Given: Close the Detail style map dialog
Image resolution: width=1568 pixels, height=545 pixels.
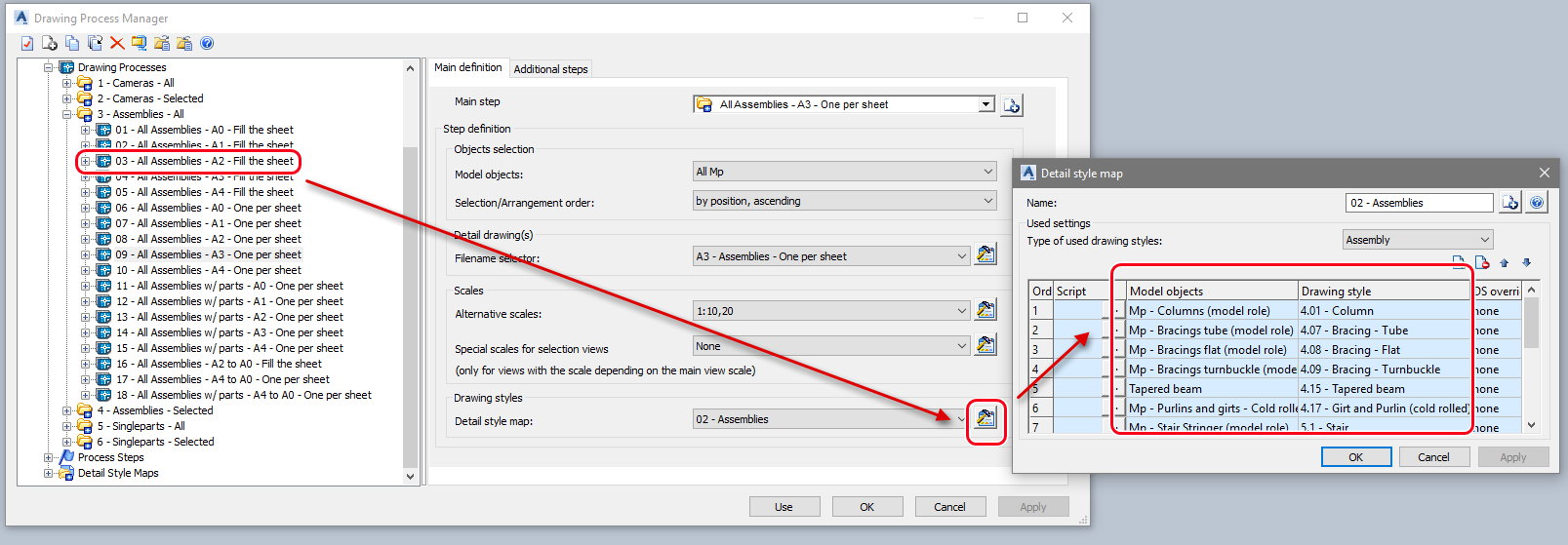Looking at the screenshot, I should pos(1544,173).
